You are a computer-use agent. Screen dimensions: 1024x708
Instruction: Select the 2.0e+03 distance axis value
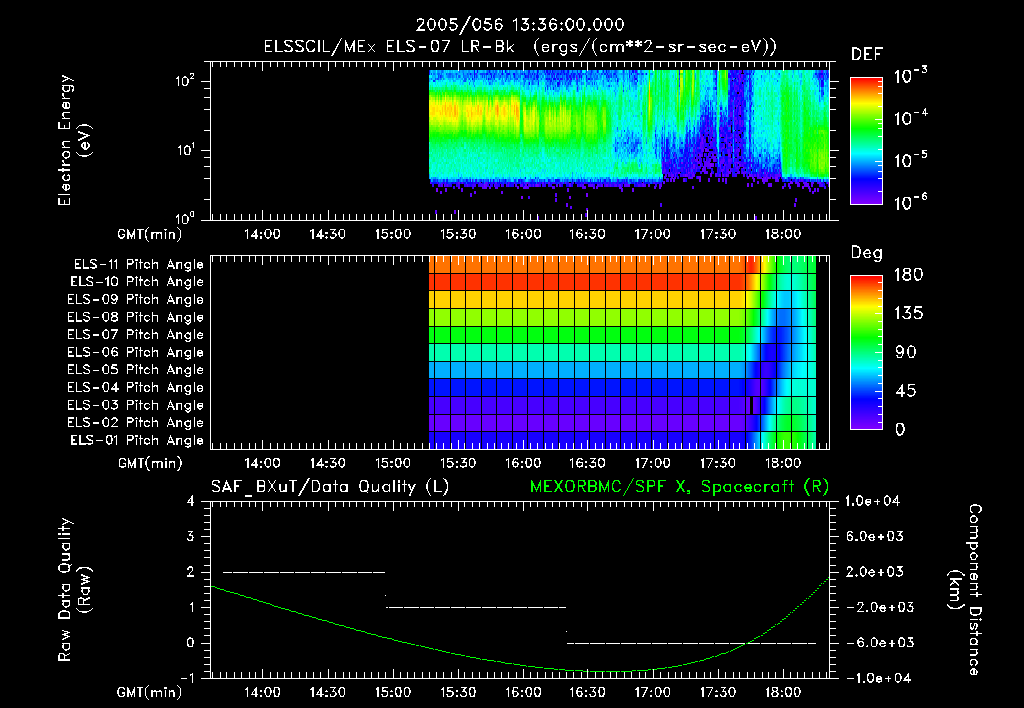tap(874, 572)
